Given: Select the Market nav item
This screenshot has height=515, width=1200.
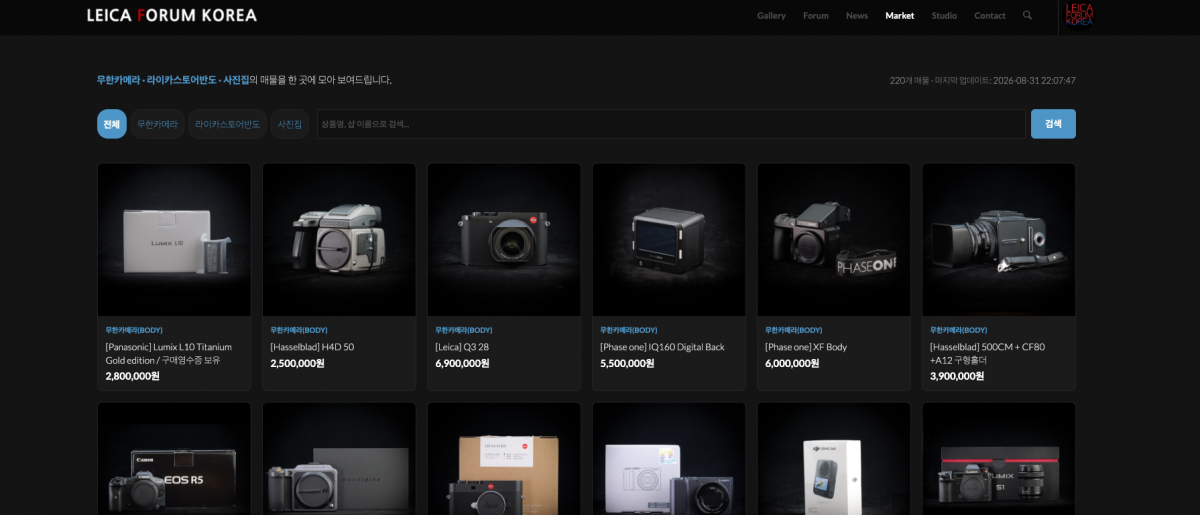Looking at the screenshot, I should (900, 15).
